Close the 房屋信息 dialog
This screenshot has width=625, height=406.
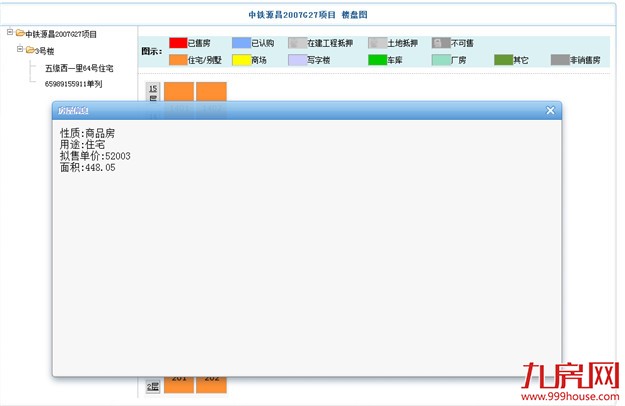pos(550,110)
